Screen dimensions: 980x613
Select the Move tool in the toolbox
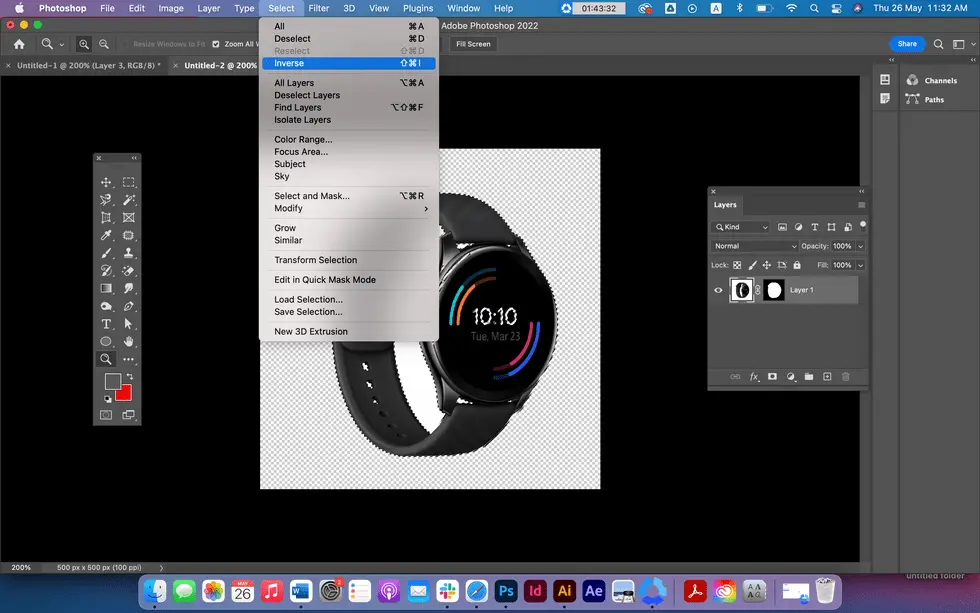tap(106, 182)
